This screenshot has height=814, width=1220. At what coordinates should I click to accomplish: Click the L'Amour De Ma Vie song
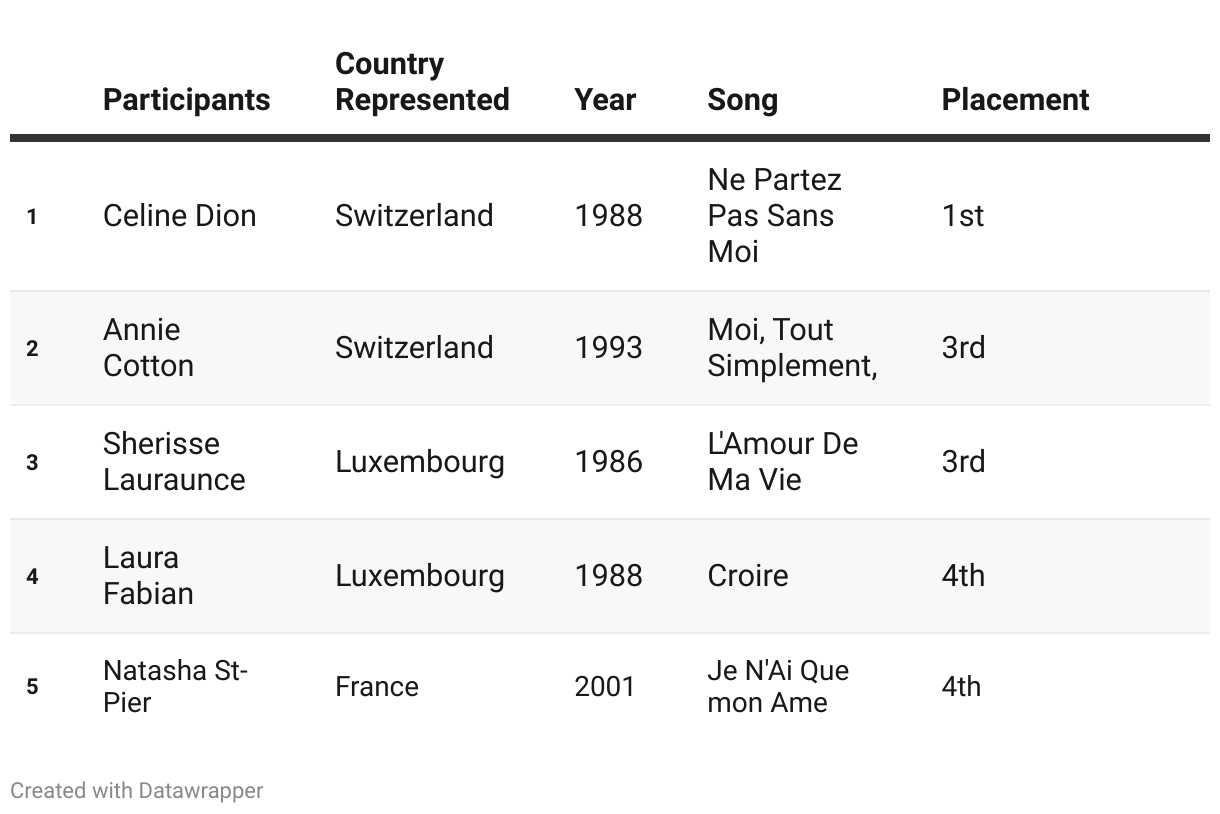(782, 462)
